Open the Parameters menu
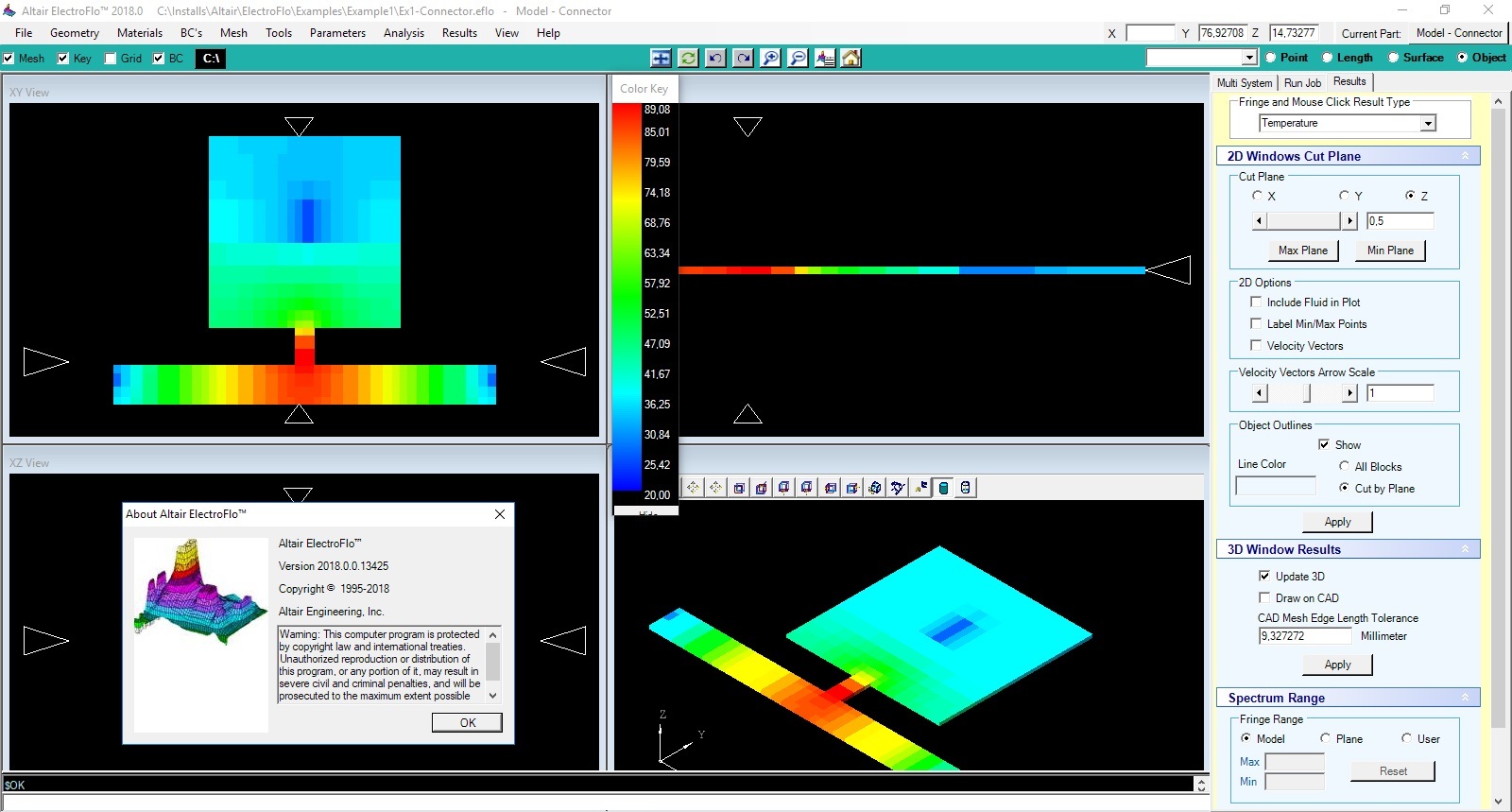This screenshot has width=1512, height=812. [x=337, y=33]
